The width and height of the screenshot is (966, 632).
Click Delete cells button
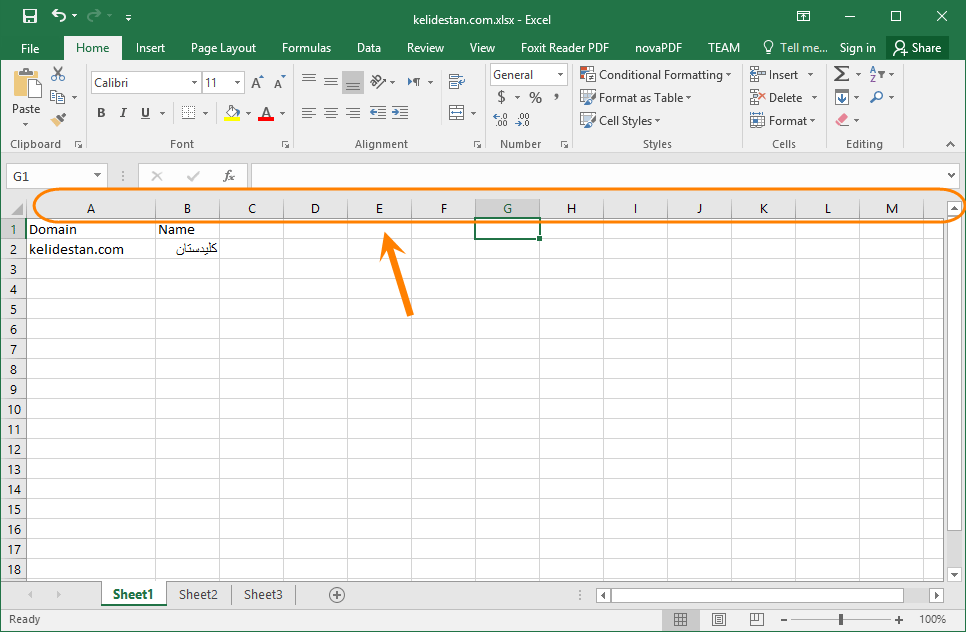click(x=776, y=97)
